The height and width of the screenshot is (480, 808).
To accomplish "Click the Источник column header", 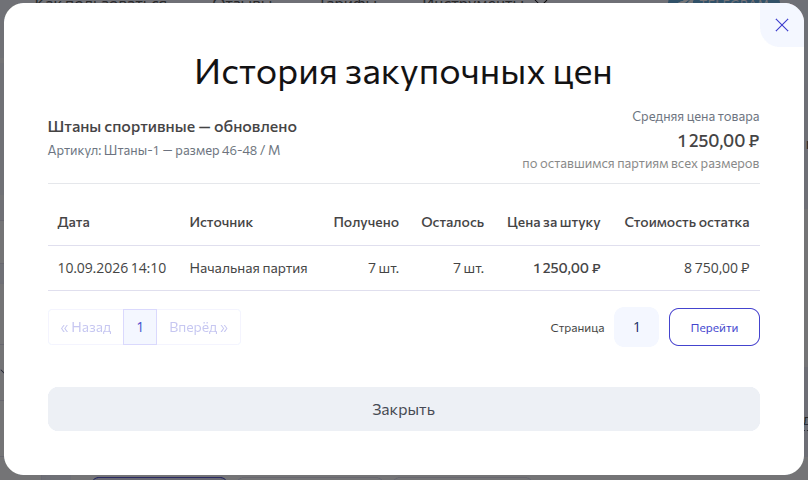I will (221, 222).
